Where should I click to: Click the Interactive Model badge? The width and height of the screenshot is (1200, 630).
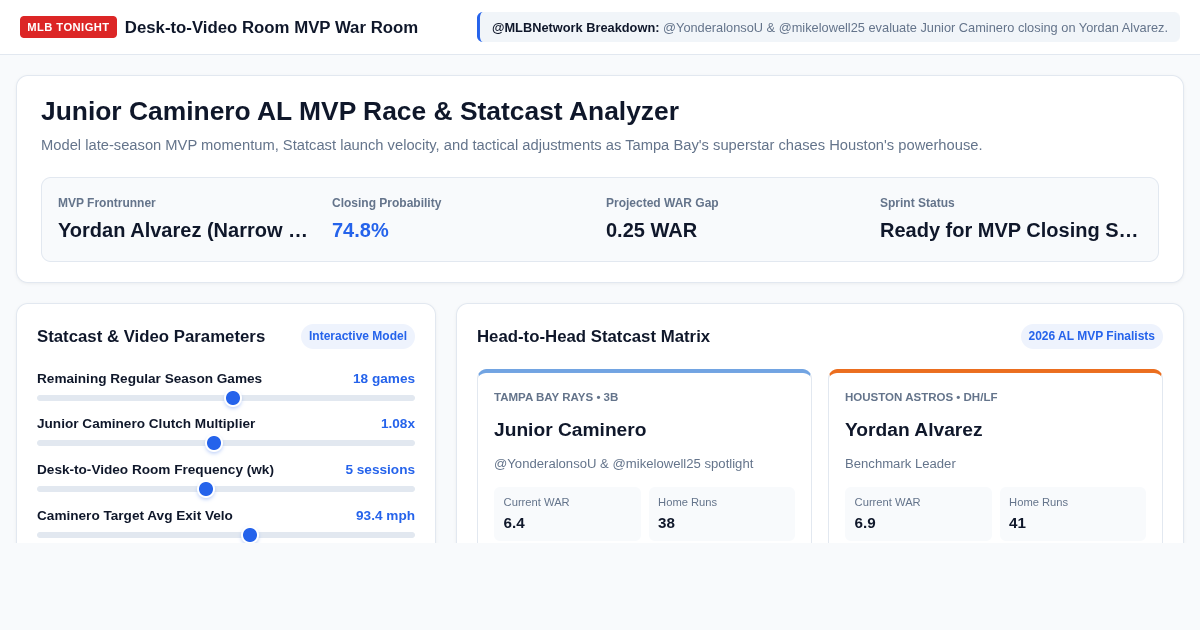click(x=358, y=336)
